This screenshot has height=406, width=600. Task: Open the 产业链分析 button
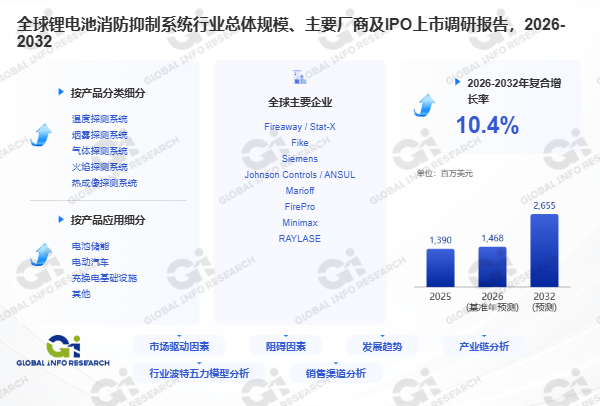click(x=484, y=346)
